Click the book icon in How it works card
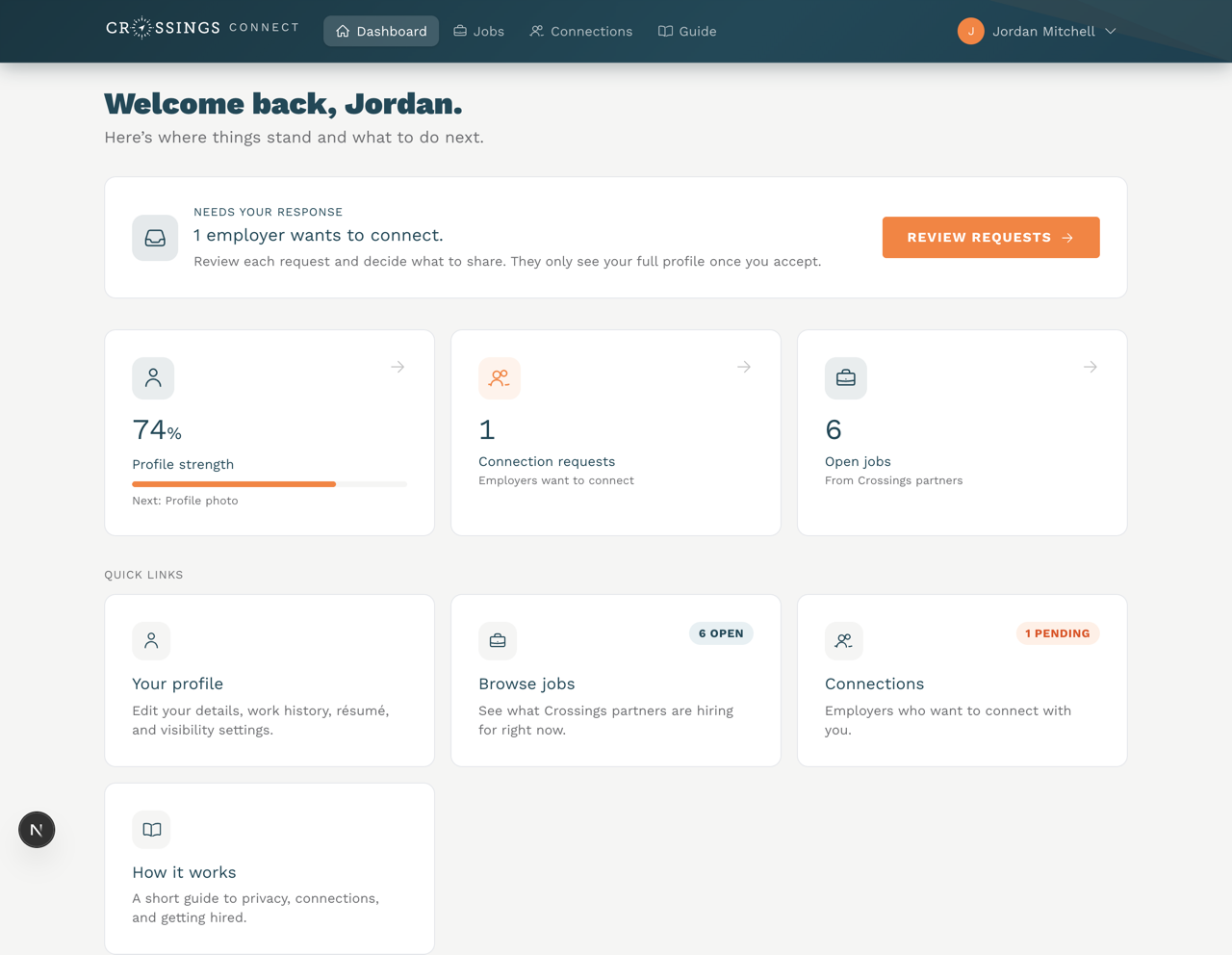The height and width of the screenshot is (955, 1232). (x=151, y=830)
